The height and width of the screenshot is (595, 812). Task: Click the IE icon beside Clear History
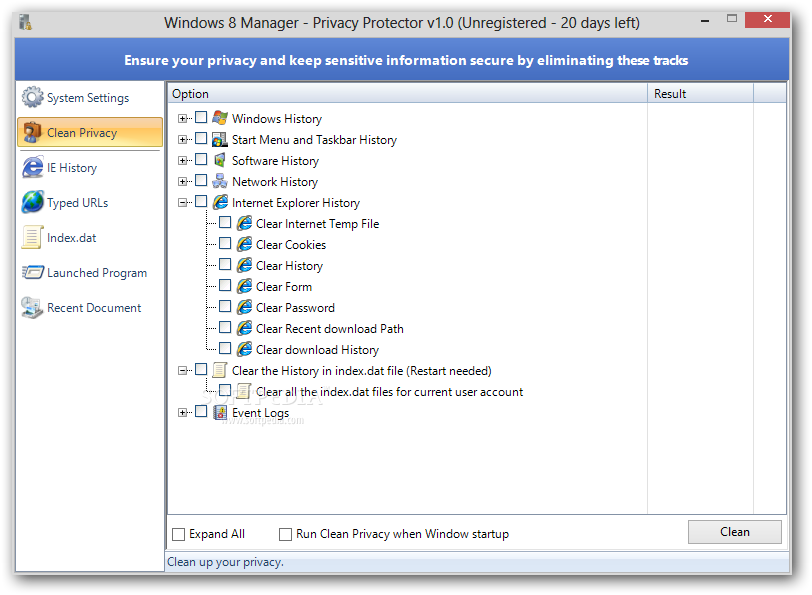pyautogui.click(x=244, y=265)
